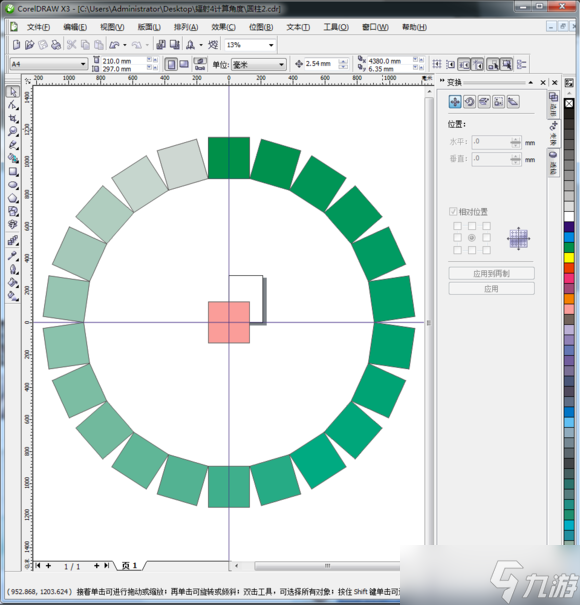Click the 应用到再制 button
This screenshot has width=580, height=605.
pos(491,274)
